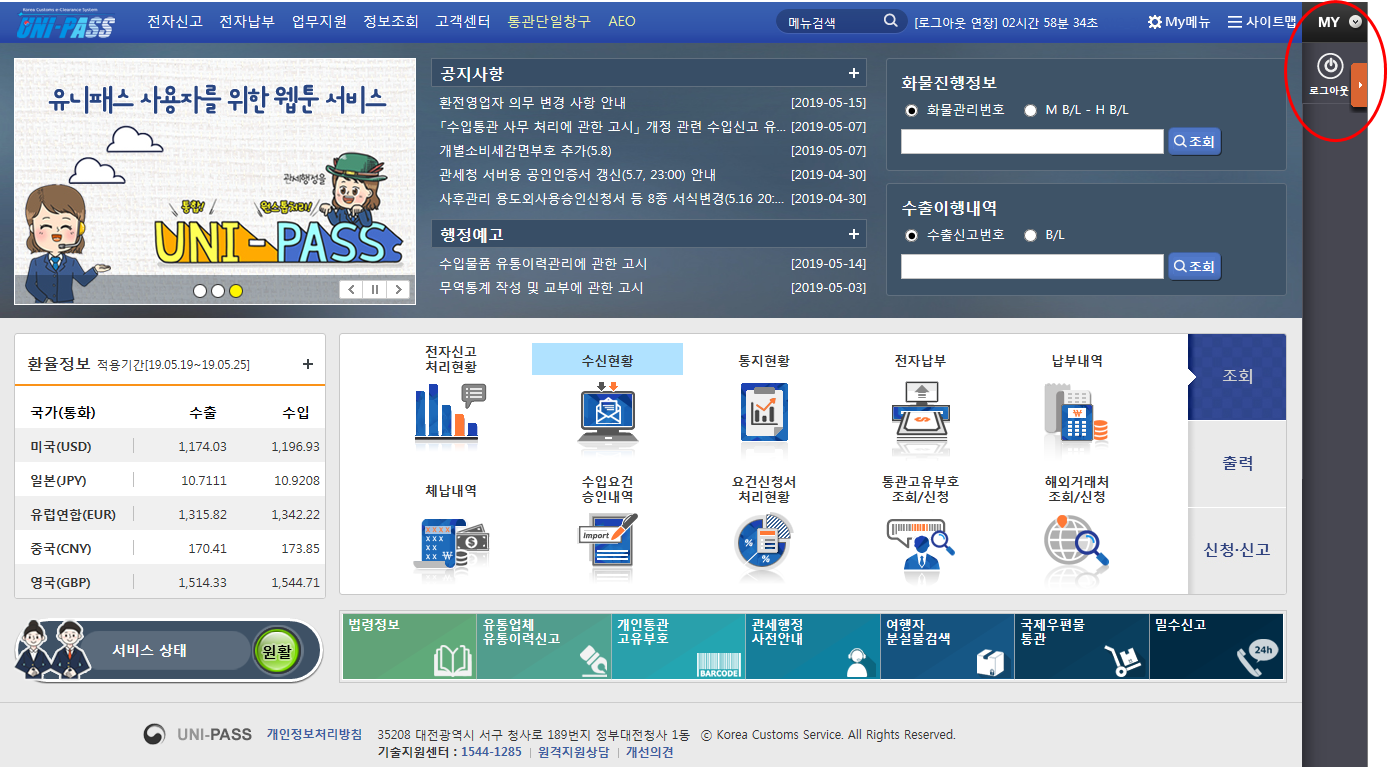Open the 납부내역 card terminal icon

[x=1076, y=414]
